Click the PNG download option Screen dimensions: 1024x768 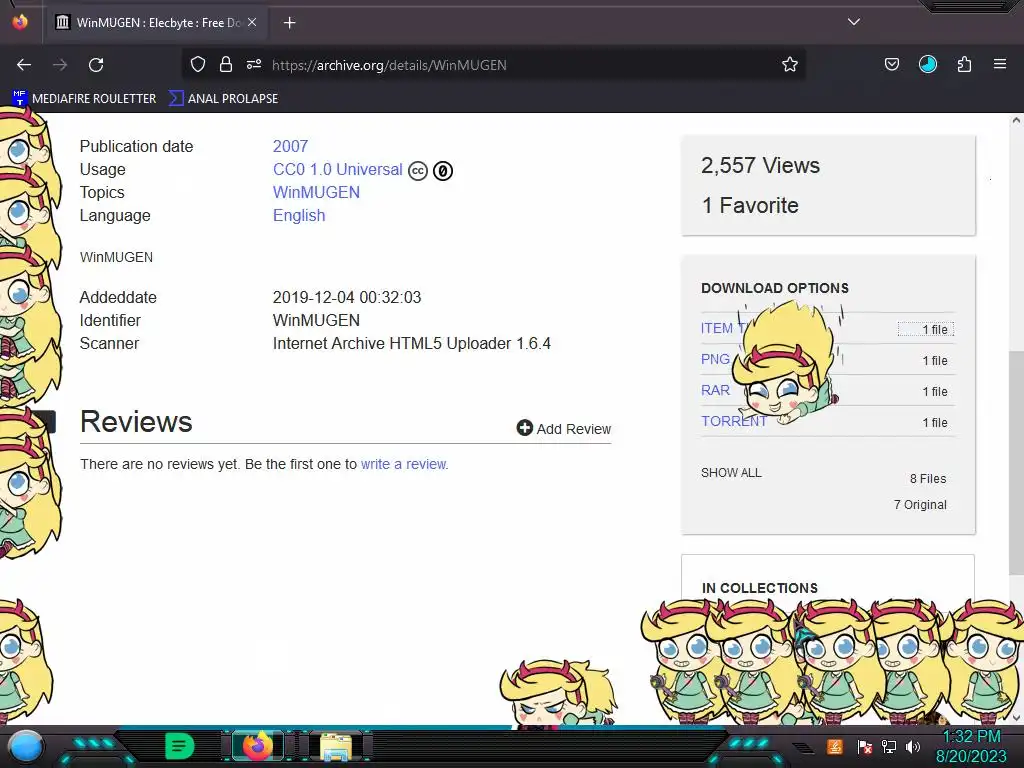coord(715,359)
